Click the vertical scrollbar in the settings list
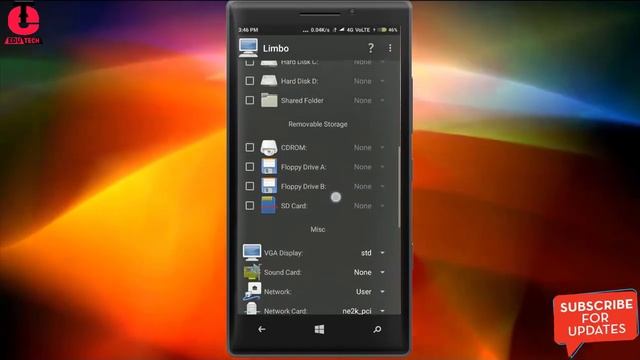The height and width of the screenshot is (360, 640). tap(399, 187)
